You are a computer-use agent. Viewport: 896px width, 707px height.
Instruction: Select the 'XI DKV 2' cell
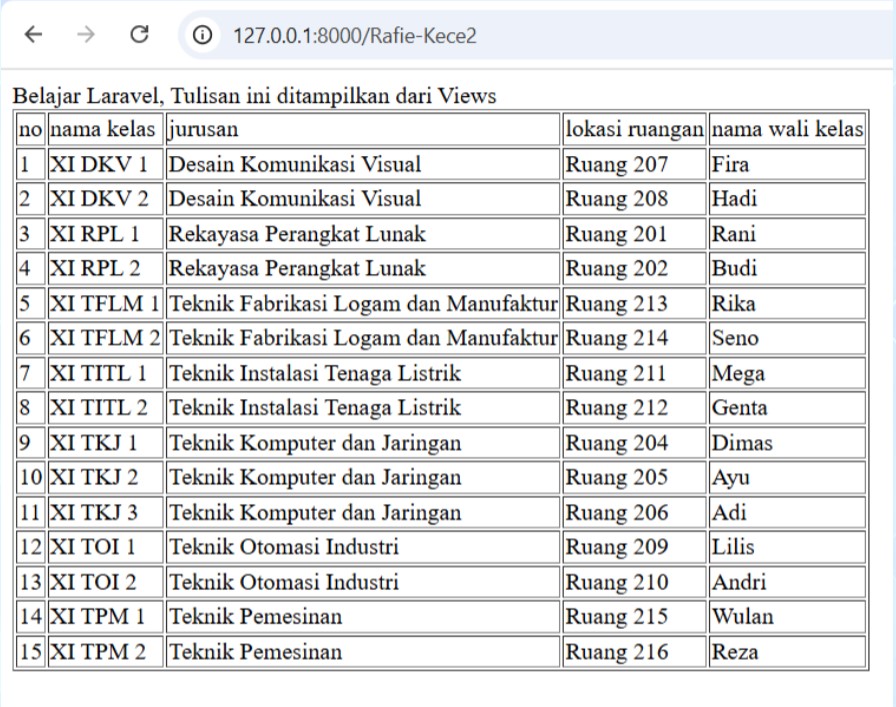[x=105, y=199]
